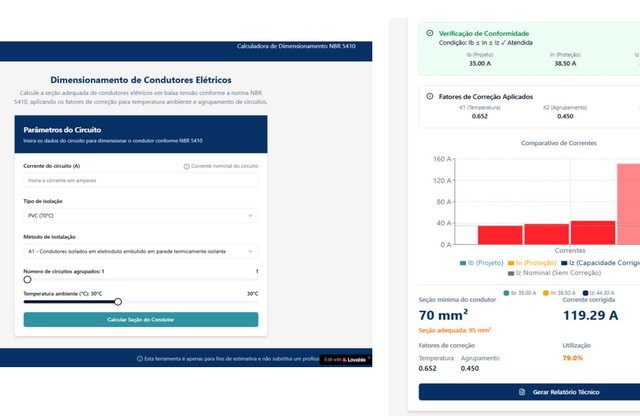Click Calcular Seção do Condutor button
Viewport: 640px width, 420px height.
[141, 320]
